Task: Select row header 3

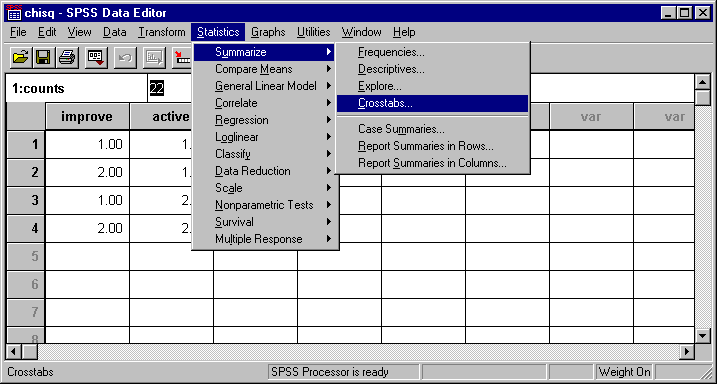Action: click(x=26, y=200)
